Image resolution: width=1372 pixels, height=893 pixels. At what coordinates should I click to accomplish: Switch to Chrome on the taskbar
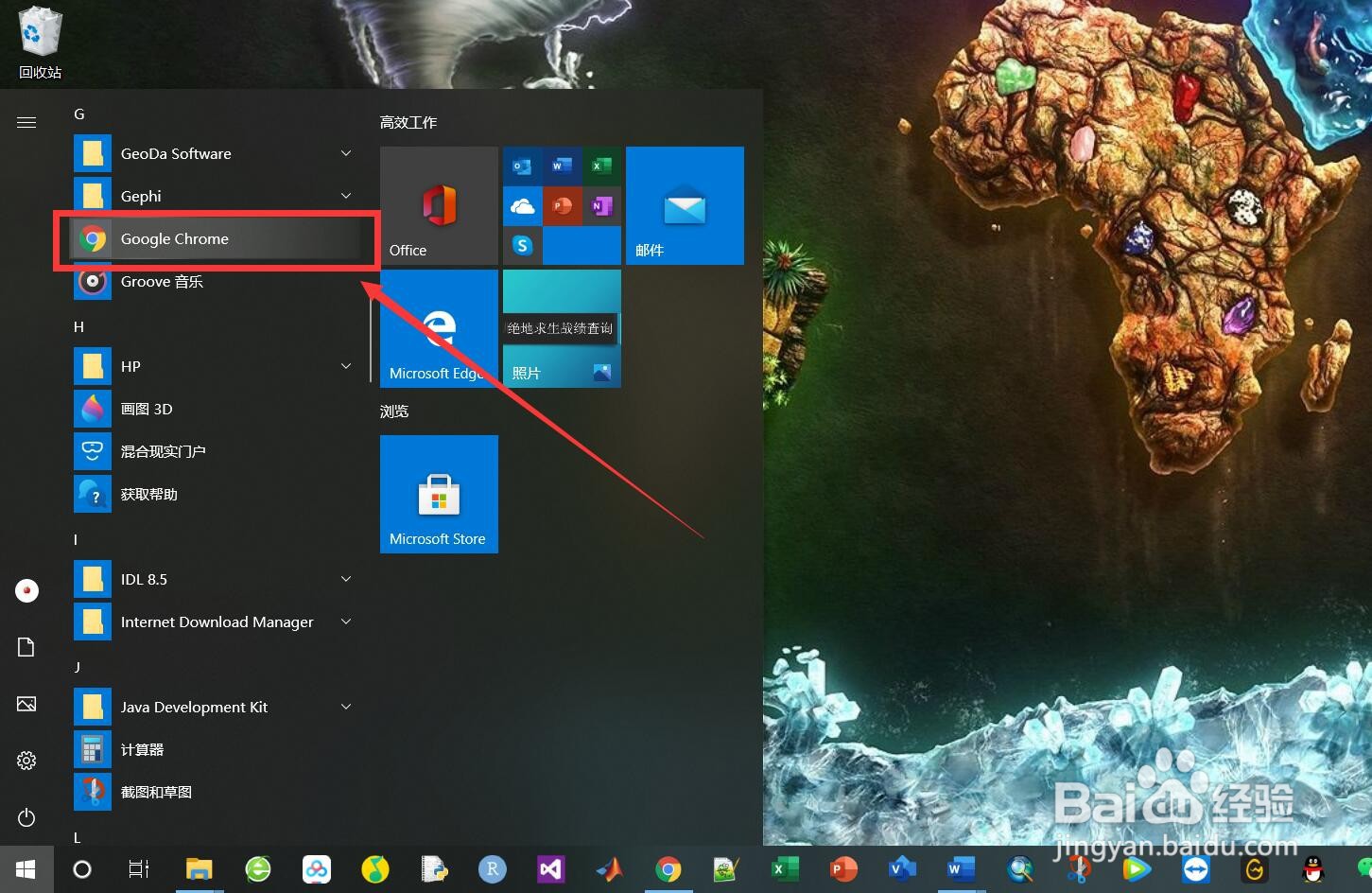click(x=669, y=868)
